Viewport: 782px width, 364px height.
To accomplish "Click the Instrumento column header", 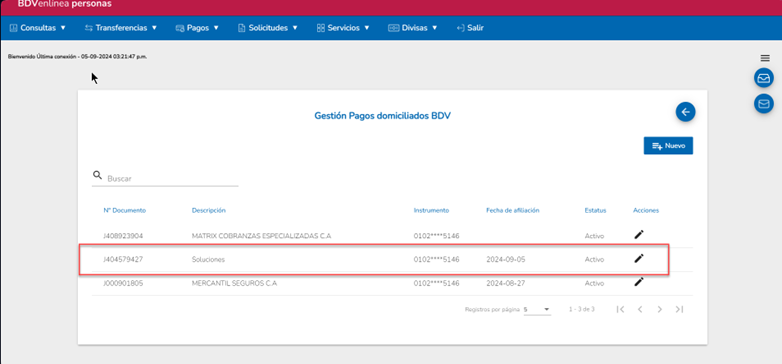I will pos(431,210).
